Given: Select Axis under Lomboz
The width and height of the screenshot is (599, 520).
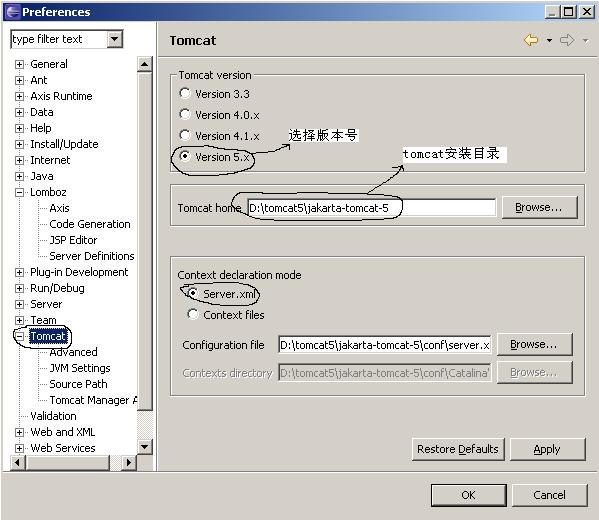Looking at the screenshot, I should pos(59,208).
